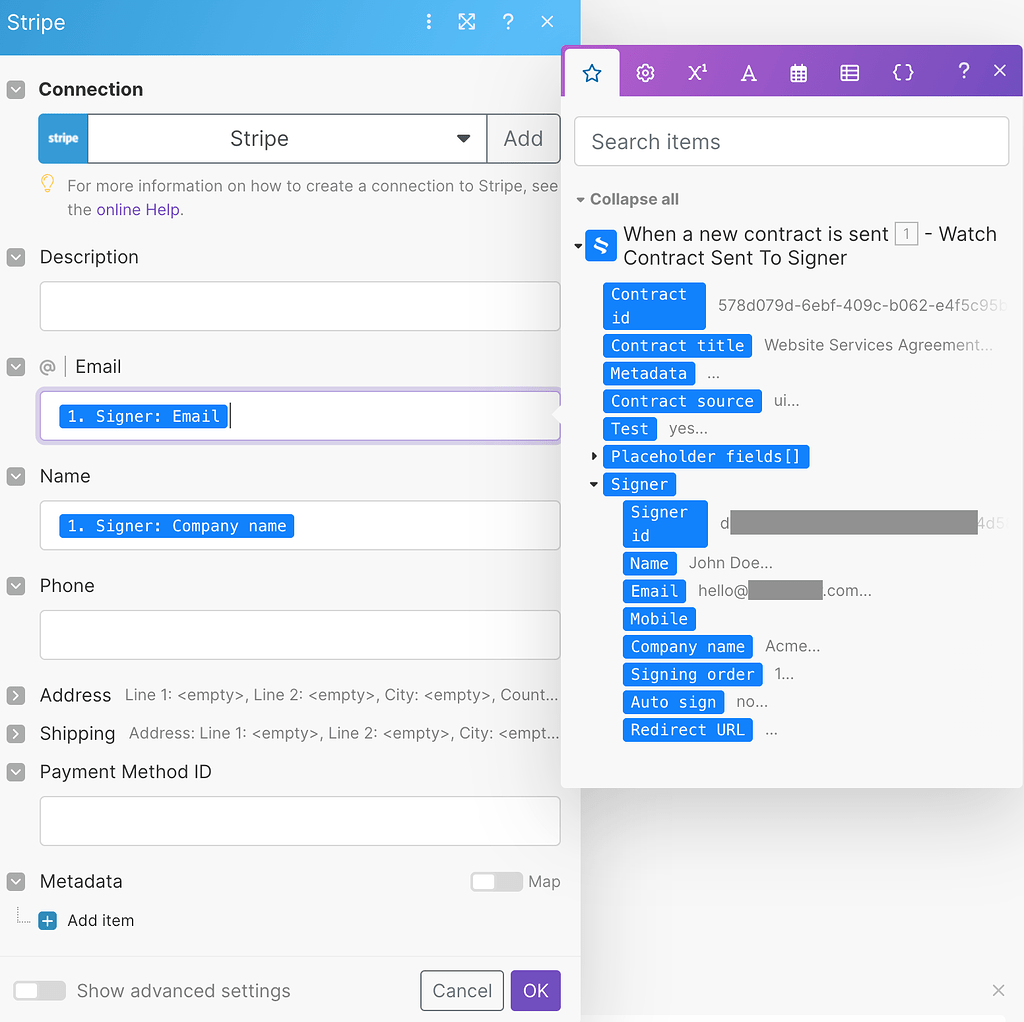The width and height of the screenshot is (1024, 1022).
Task: Click Add connection button
Action: tap(523, 138)
